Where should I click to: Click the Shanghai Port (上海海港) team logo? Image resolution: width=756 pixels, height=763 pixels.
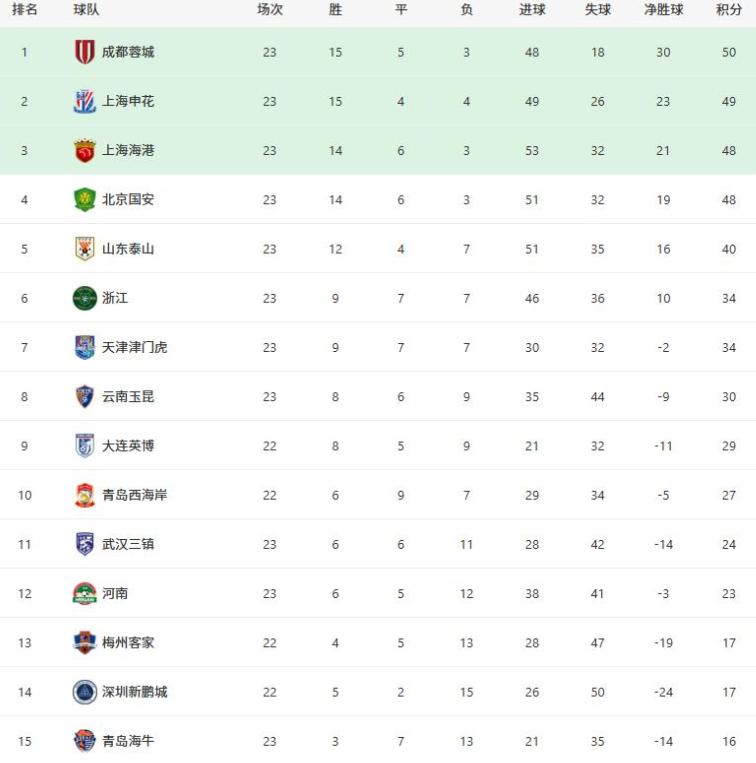[x=85, y=150]
